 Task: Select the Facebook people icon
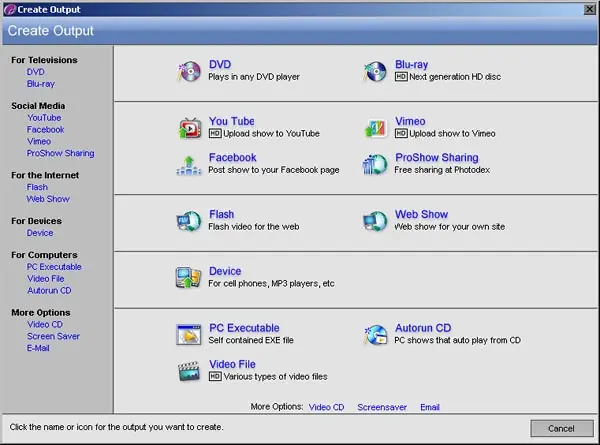189,165
